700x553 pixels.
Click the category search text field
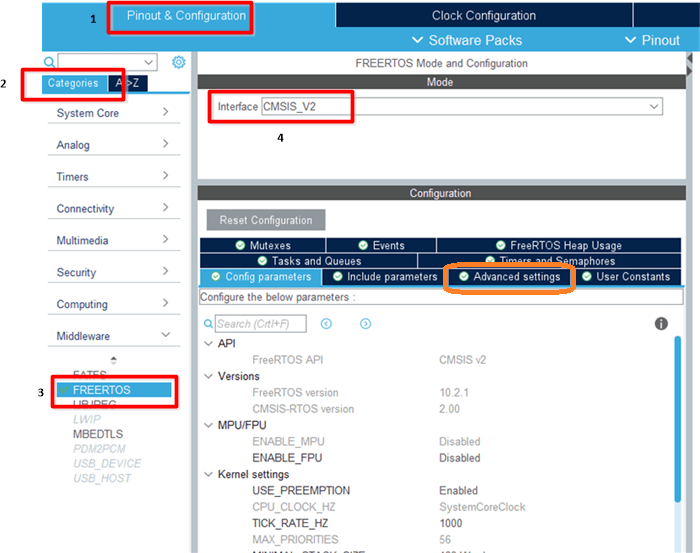pos(101,62)
